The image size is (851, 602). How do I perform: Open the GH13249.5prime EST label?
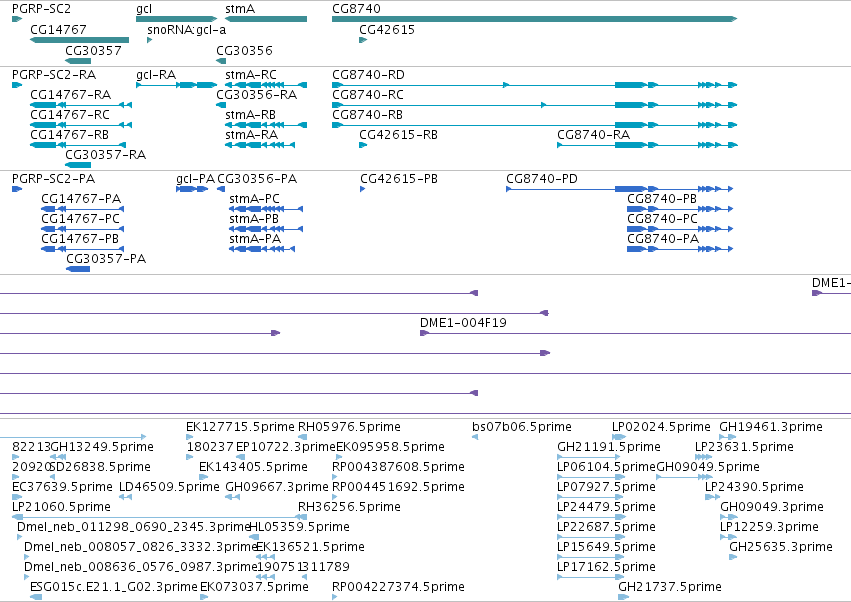(x=103, y=447)
